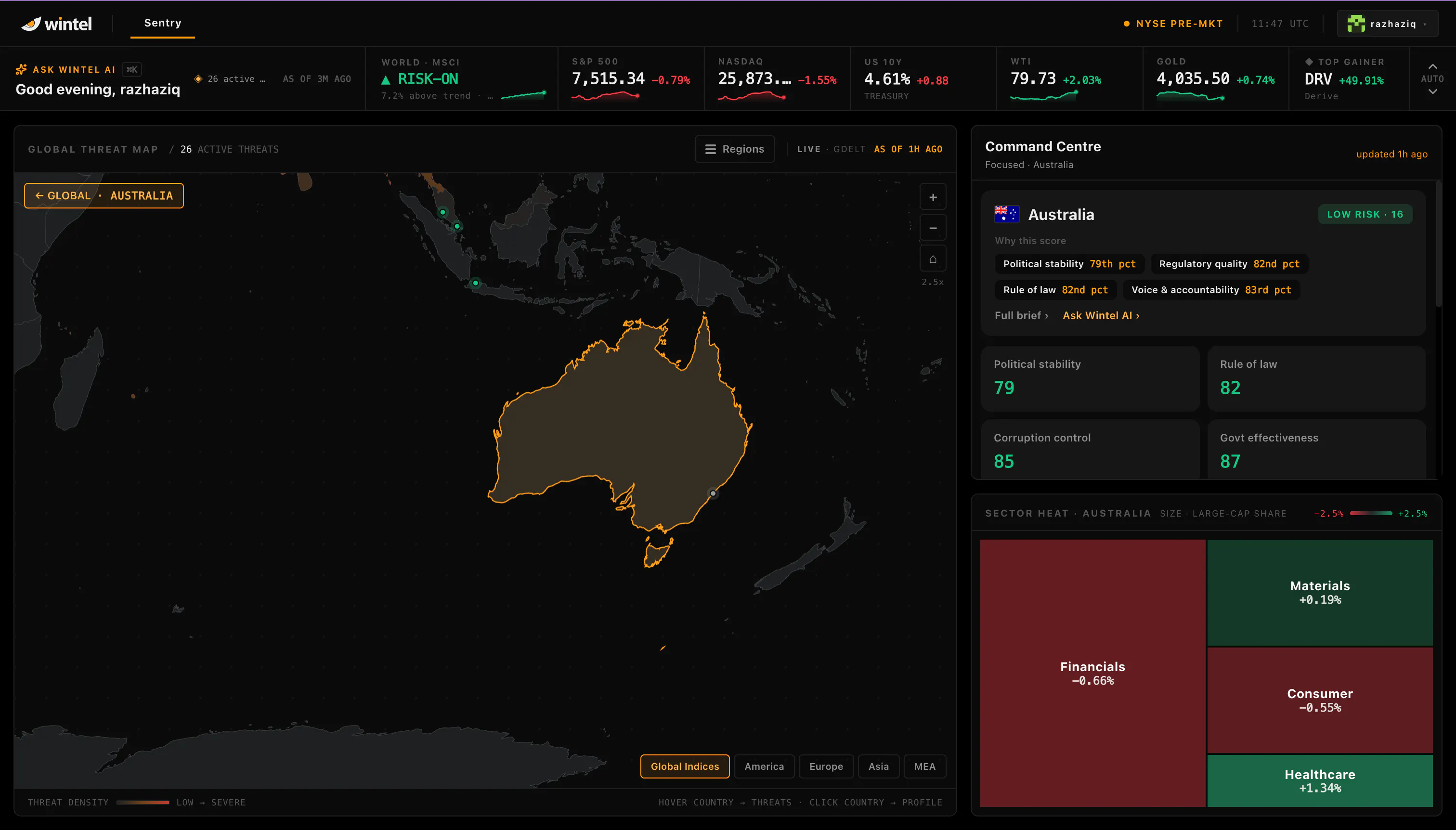Viewport: 1456px width, 830px height.
Task: Click the 11:47 UTC clock
Action: click(1280, 24)
